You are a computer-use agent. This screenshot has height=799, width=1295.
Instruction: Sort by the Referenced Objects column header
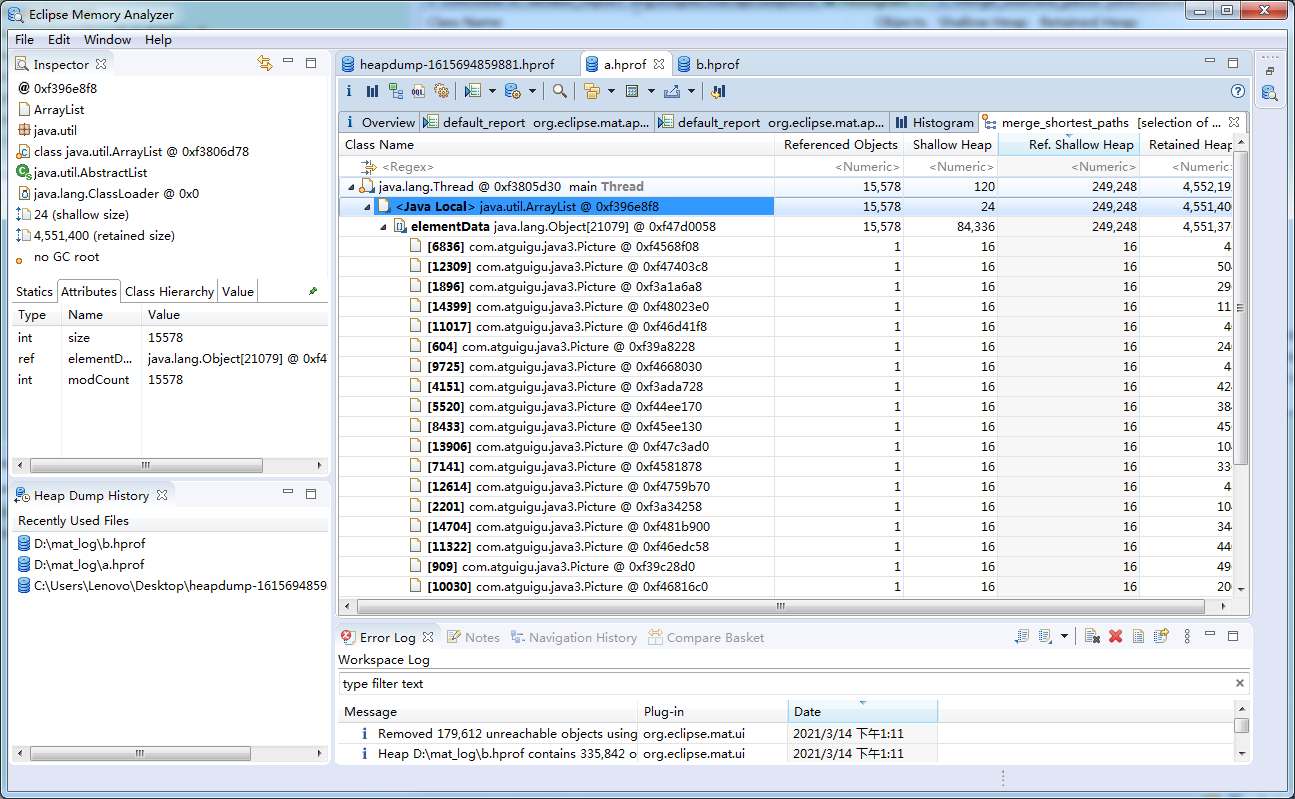click(x=840, y=145)
